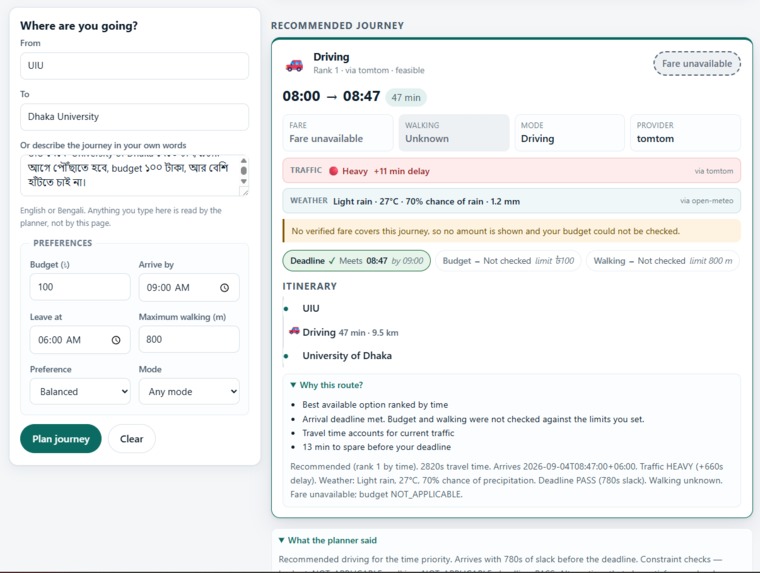Click the PREFERENCES section label

point(63,243)
